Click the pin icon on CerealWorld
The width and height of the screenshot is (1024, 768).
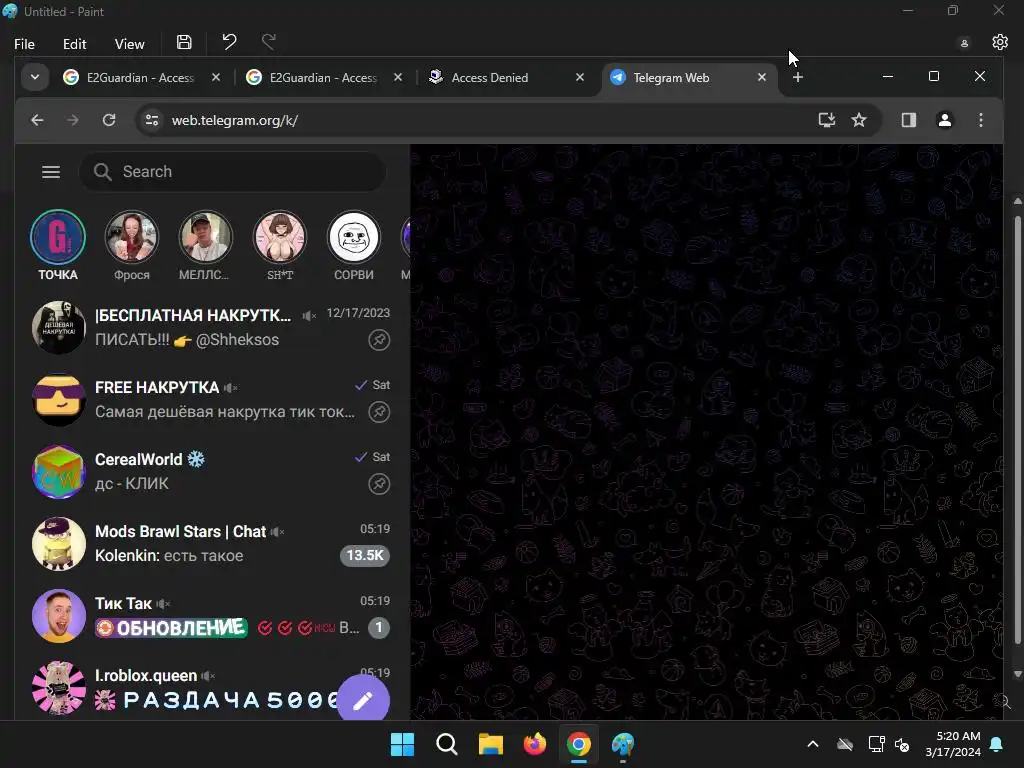click(x=379, y=484)
